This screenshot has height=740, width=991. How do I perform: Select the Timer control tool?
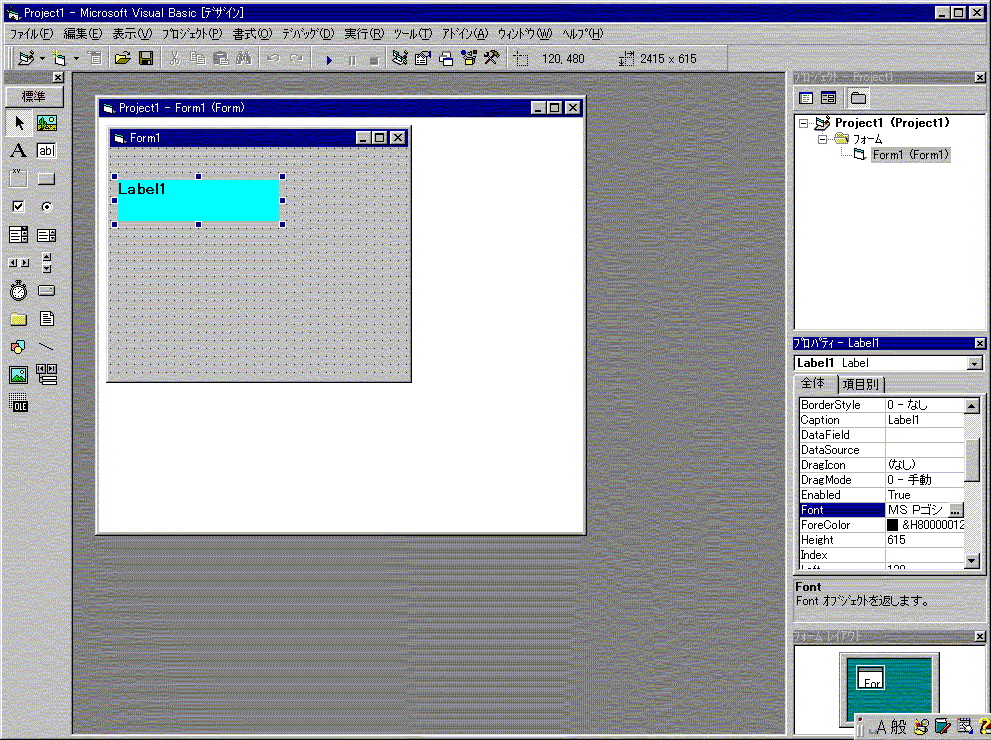coord(18,291)
